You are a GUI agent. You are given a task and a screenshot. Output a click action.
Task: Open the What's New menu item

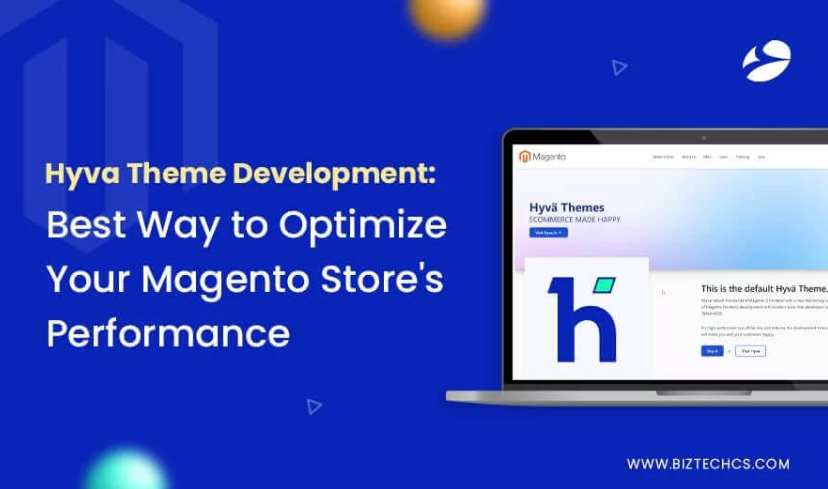click(663, 157)
